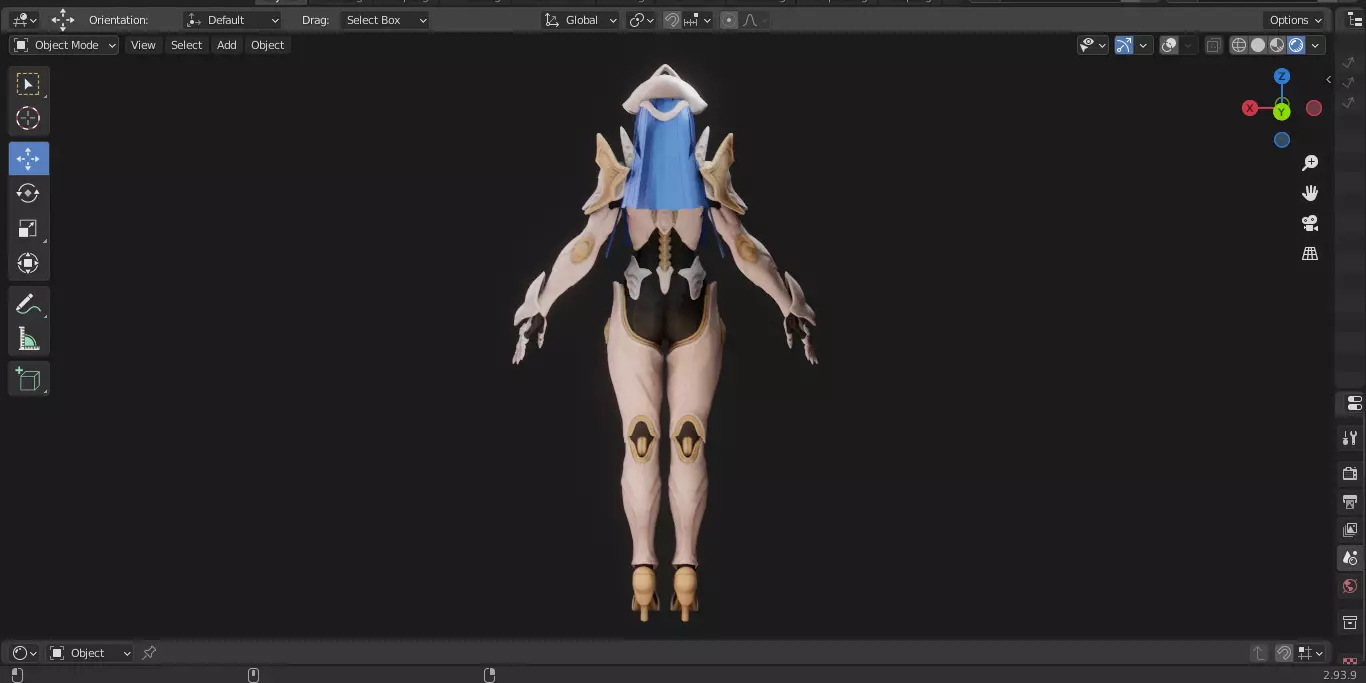Open the snapping options dropdown in top header

(x=698, y=20)
